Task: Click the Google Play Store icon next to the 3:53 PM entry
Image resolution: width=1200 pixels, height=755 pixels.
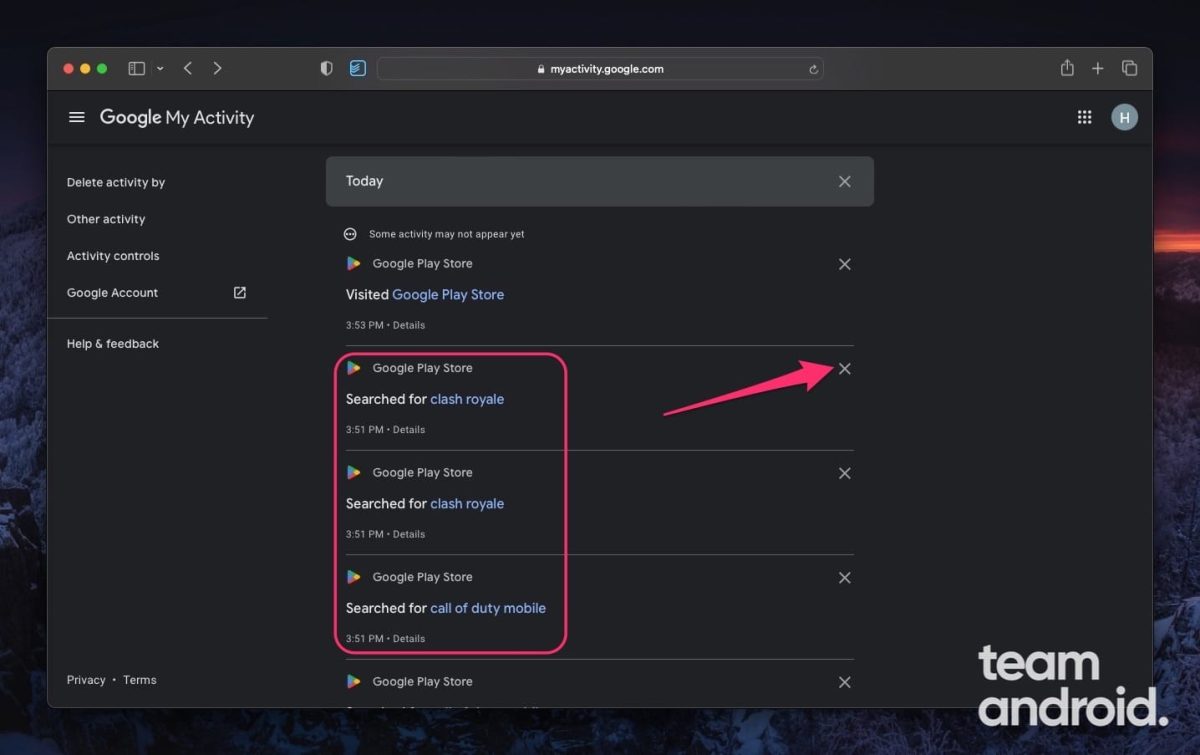Action: point(353,263)
